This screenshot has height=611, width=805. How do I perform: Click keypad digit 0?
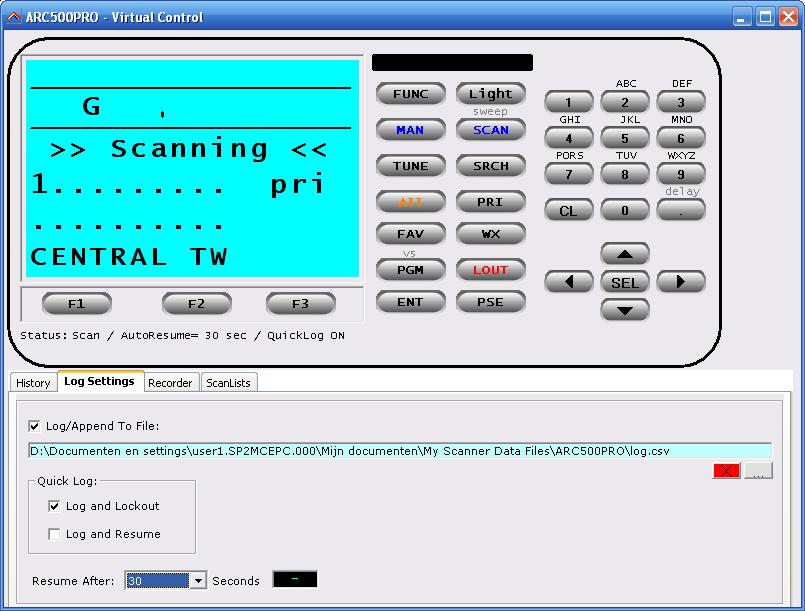click(x=625, y=210)
